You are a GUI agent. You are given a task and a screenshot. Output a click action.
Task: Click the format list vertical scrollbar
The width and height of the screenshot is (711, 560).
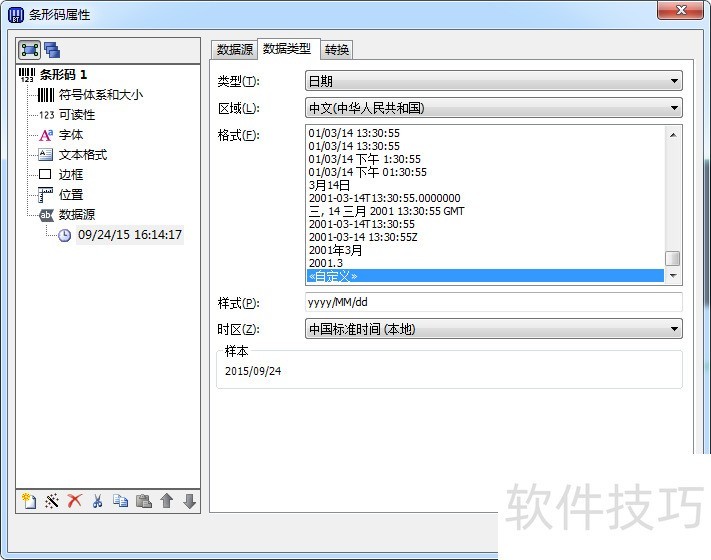(673, 200)
